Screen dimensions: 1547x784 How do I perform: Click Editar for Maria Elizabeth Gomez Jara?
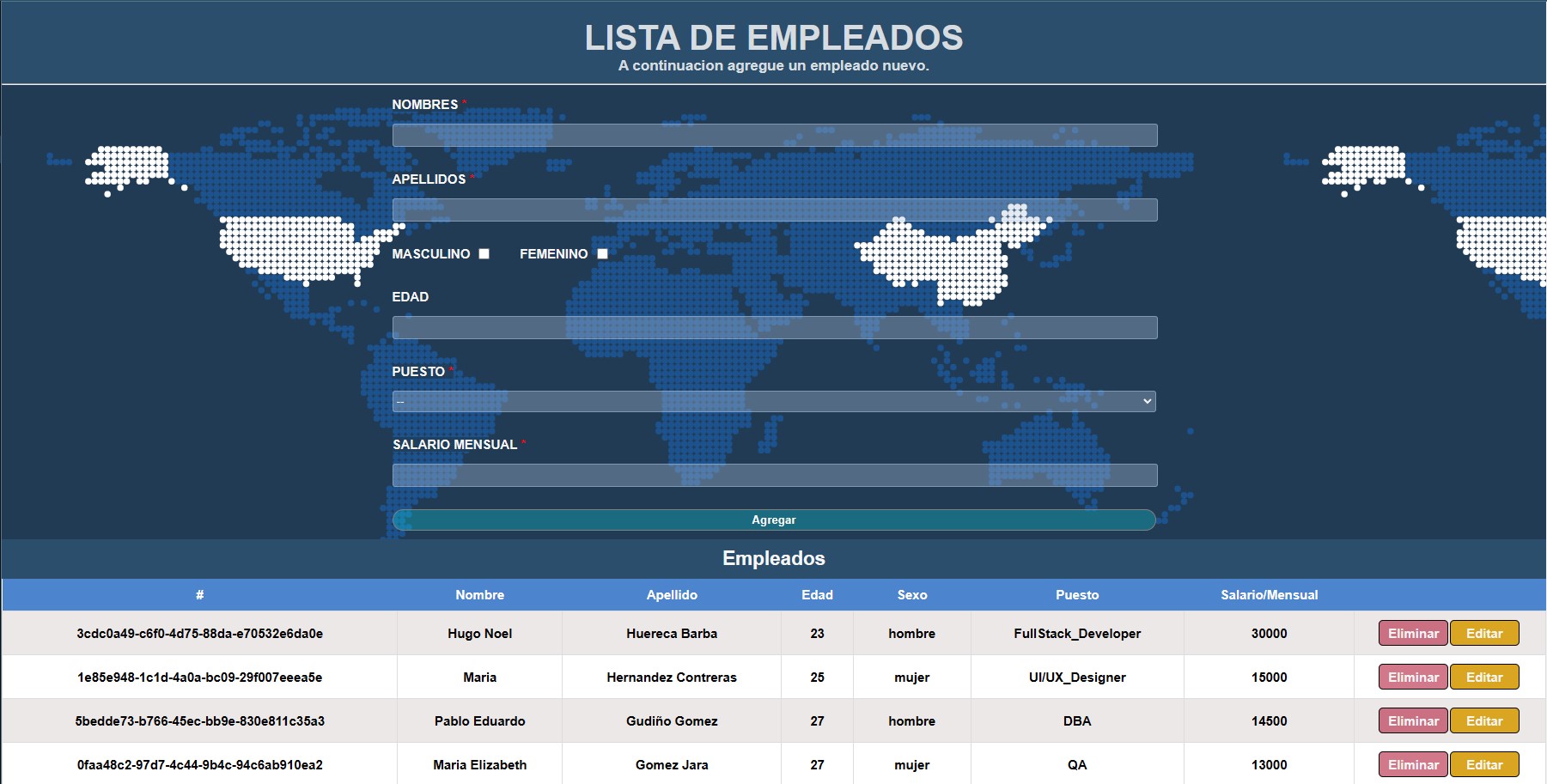click(1485, 763)
